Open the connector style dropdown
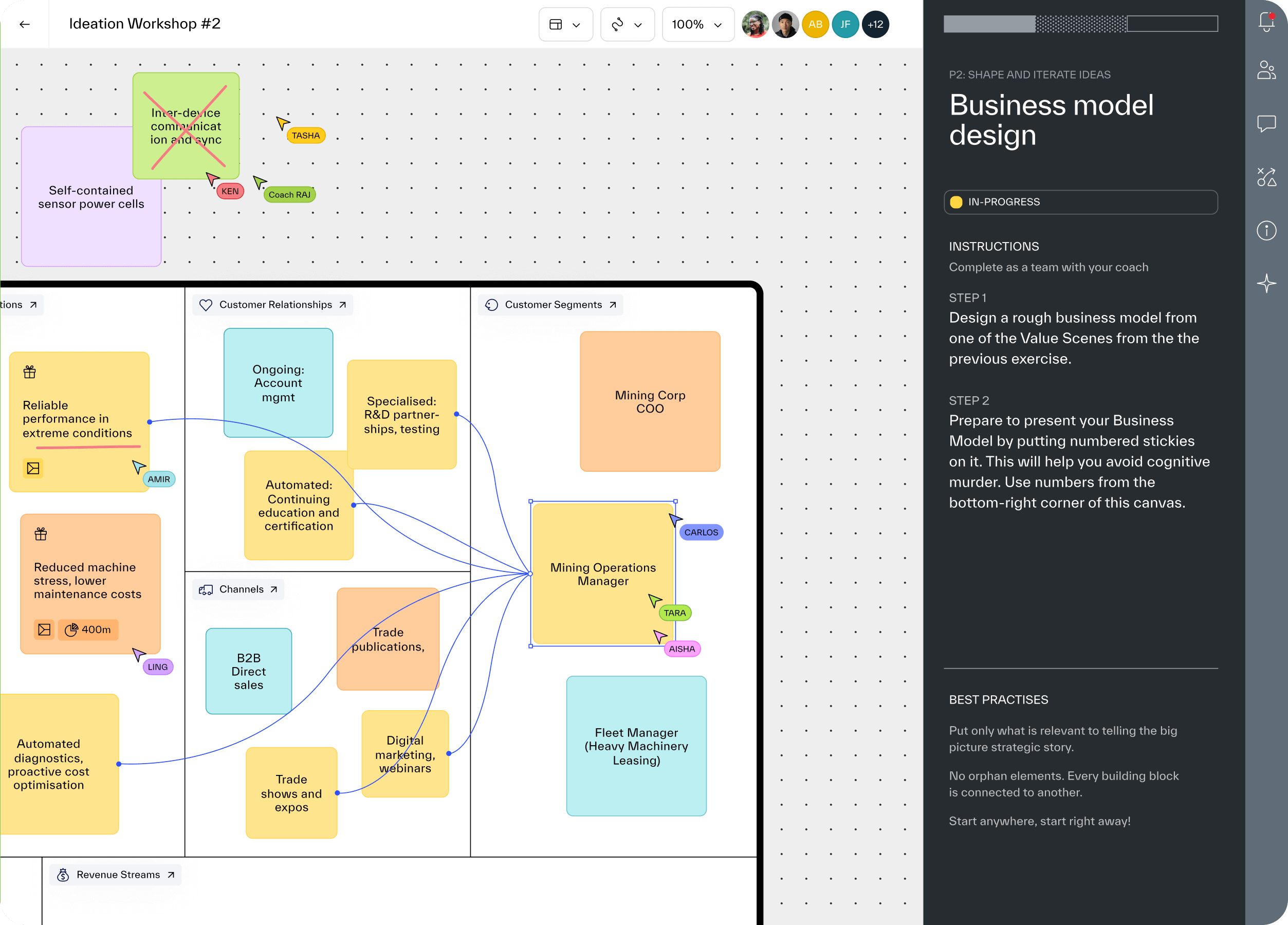This screenshot has width=1288, height=925. click(627, 25)
